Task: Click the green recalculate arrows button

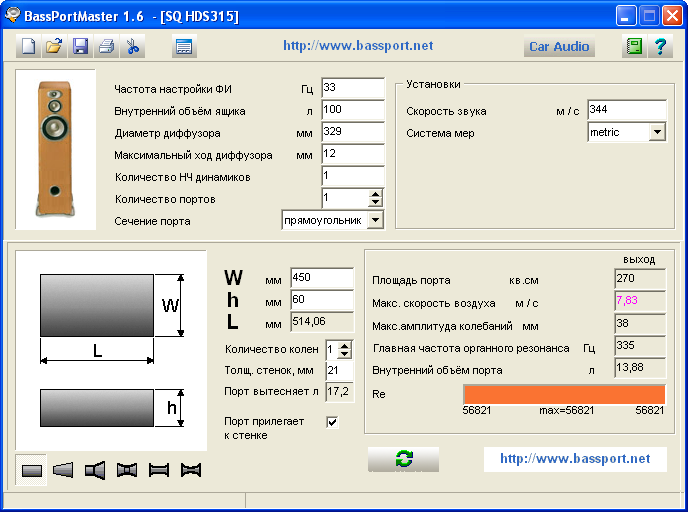Action: coord(404,459)
